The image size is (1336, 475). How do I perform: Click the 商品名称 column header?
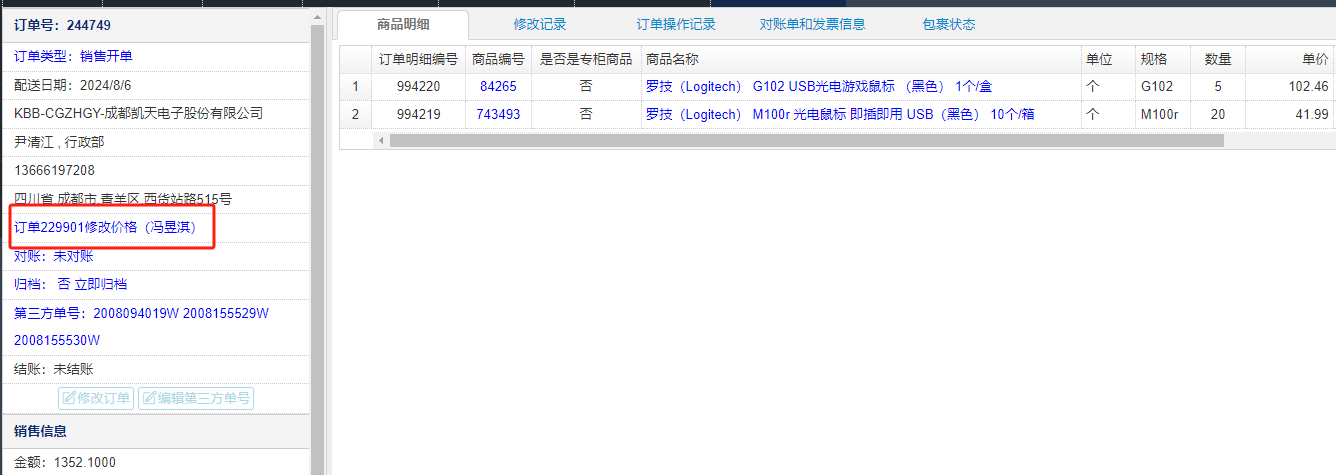pos(860,59)
